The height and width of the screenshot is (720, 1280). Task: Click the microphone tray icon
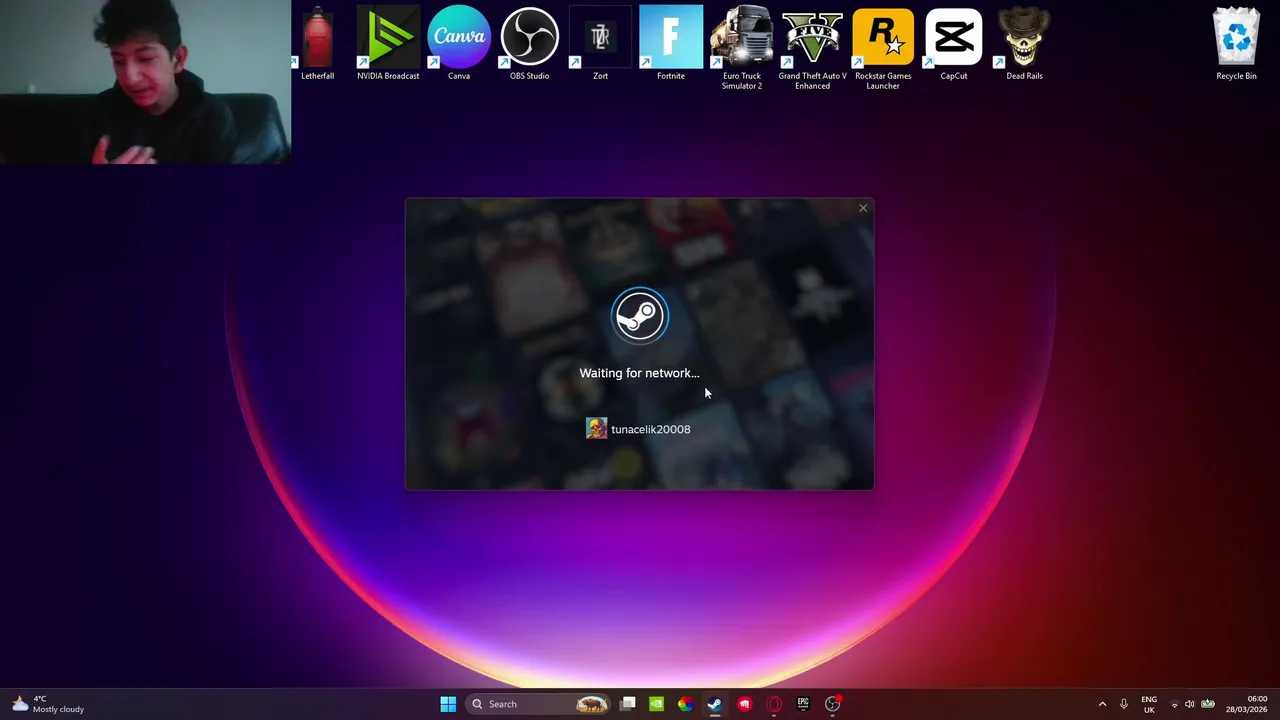click(1124, 704)
